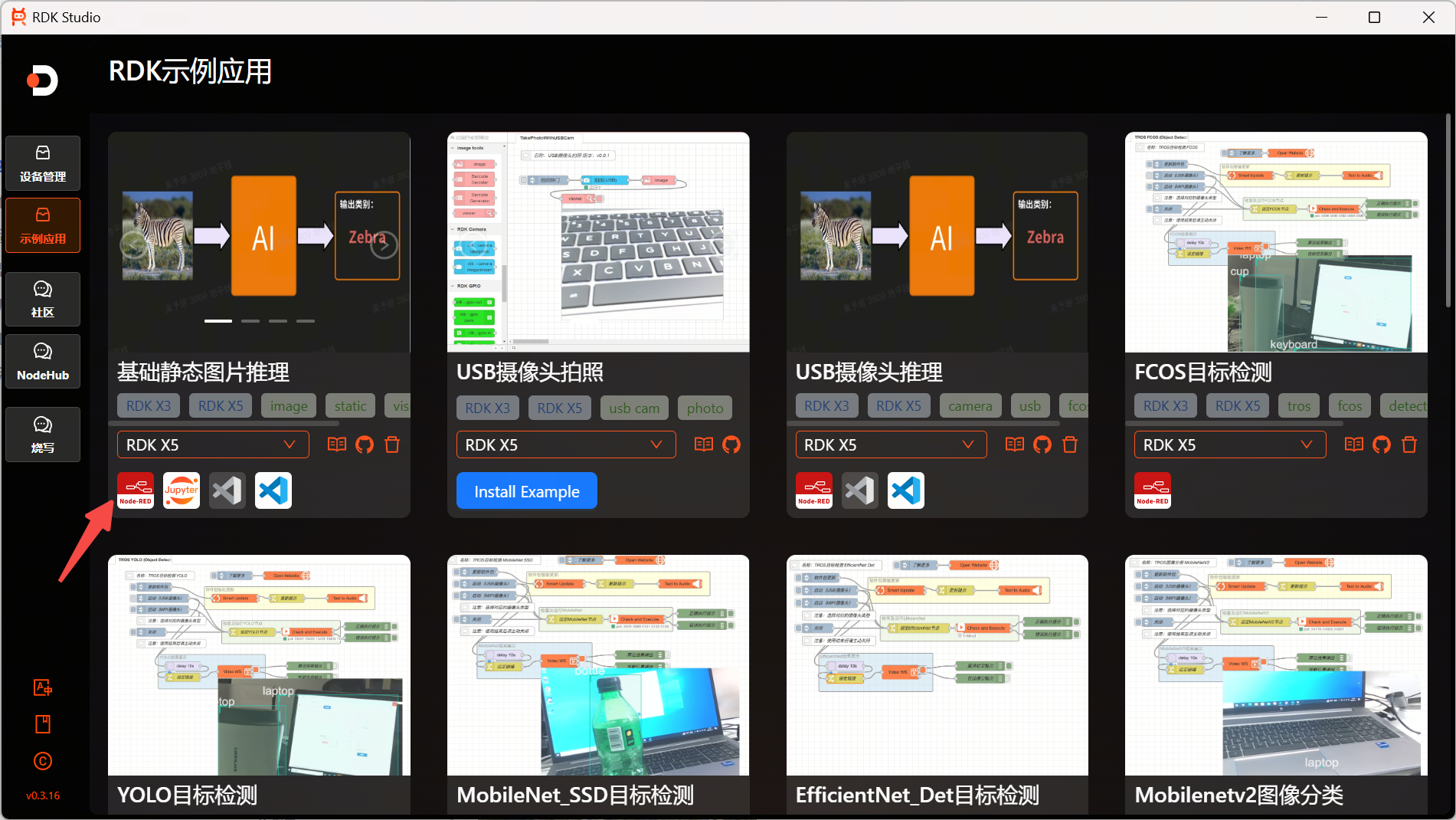Delete the FCOS目标检测 example
Image resolution: width=1456 pixels, height=820 pixels.
coord(1409,444)
